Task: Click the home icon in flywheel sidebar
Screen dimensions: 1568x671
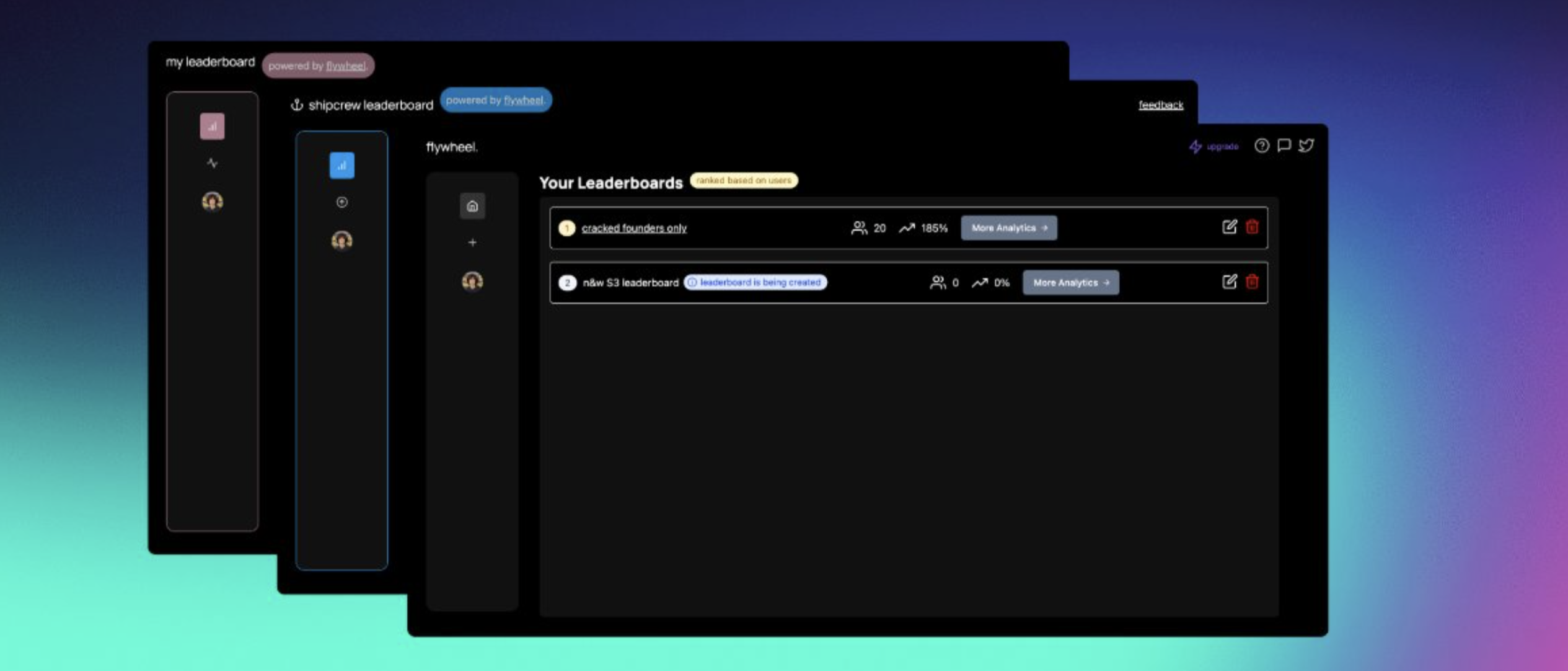Action: (472, 206)
